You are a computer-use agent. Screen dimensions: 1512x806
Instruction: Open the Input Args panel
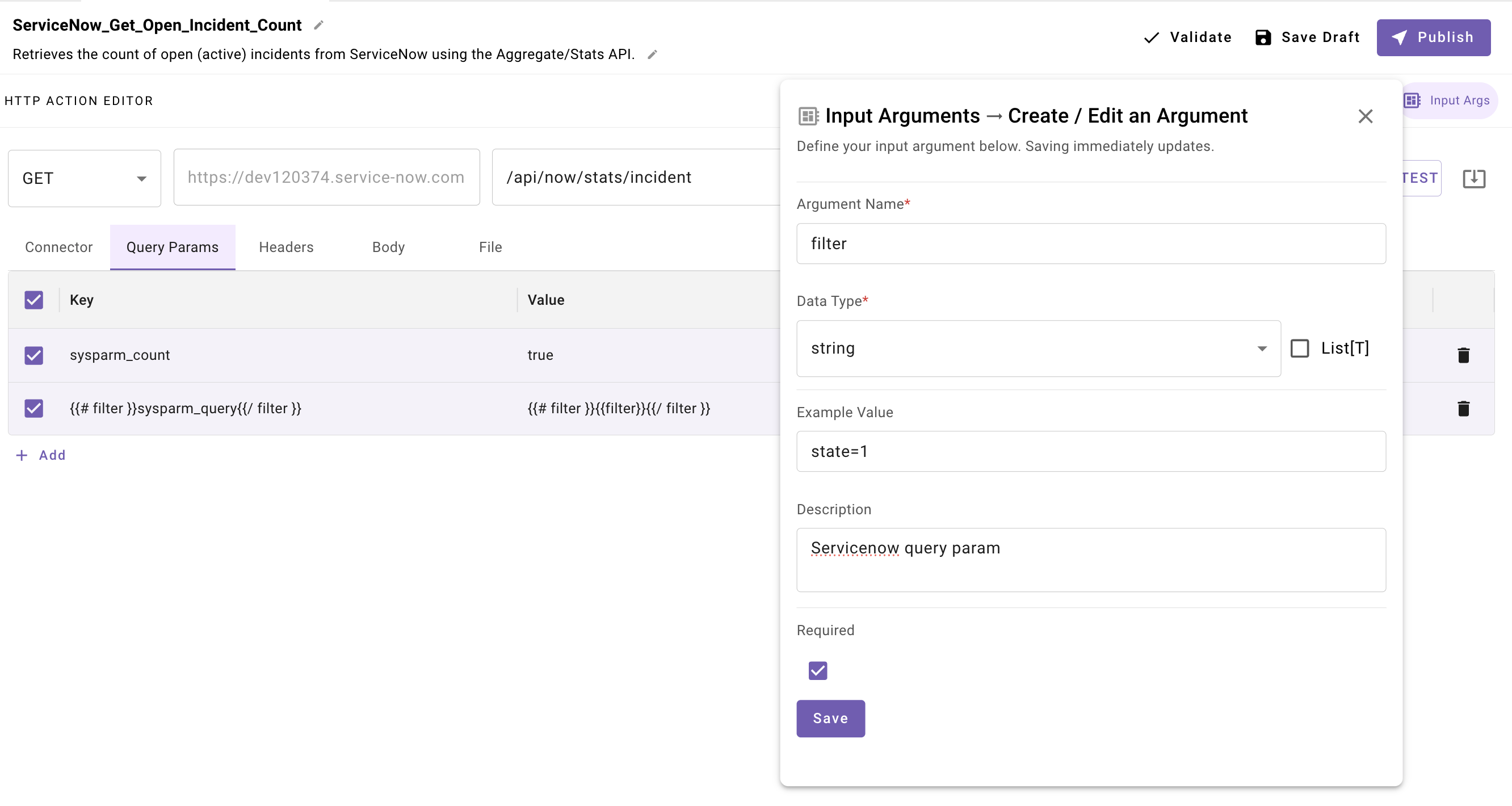(1448, 100)
